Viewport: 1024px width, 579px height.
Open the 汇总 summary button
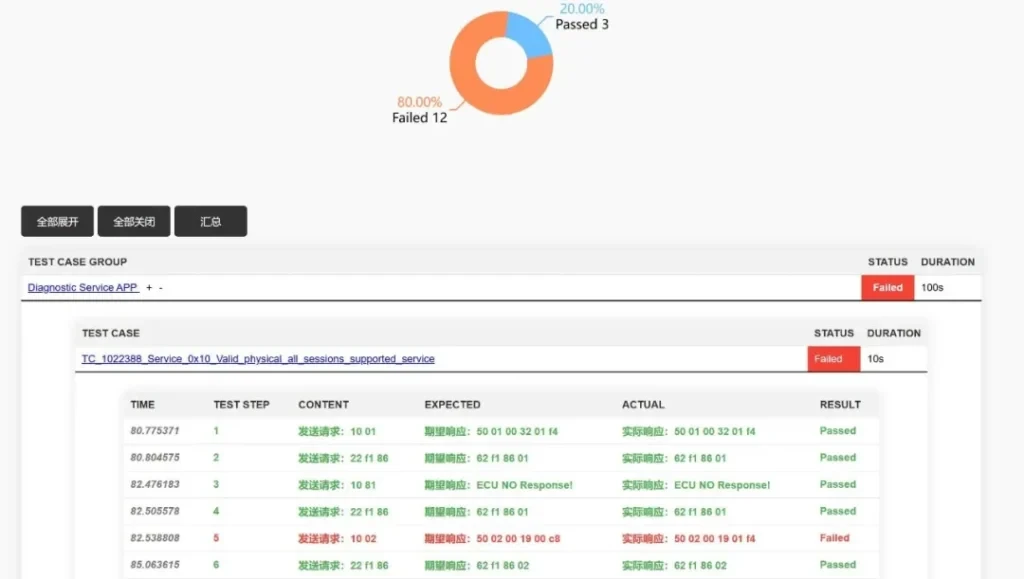coord(210,222)
